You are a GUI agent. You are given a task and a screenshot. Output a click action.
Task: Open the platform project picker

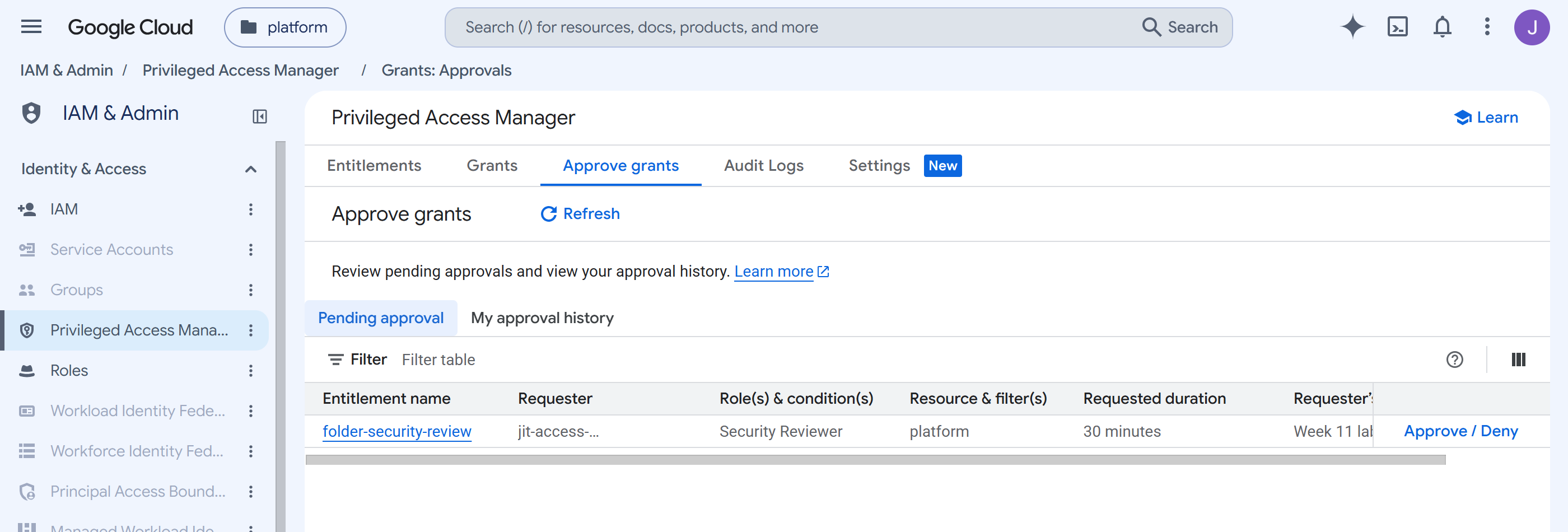[x=285, y=27]
